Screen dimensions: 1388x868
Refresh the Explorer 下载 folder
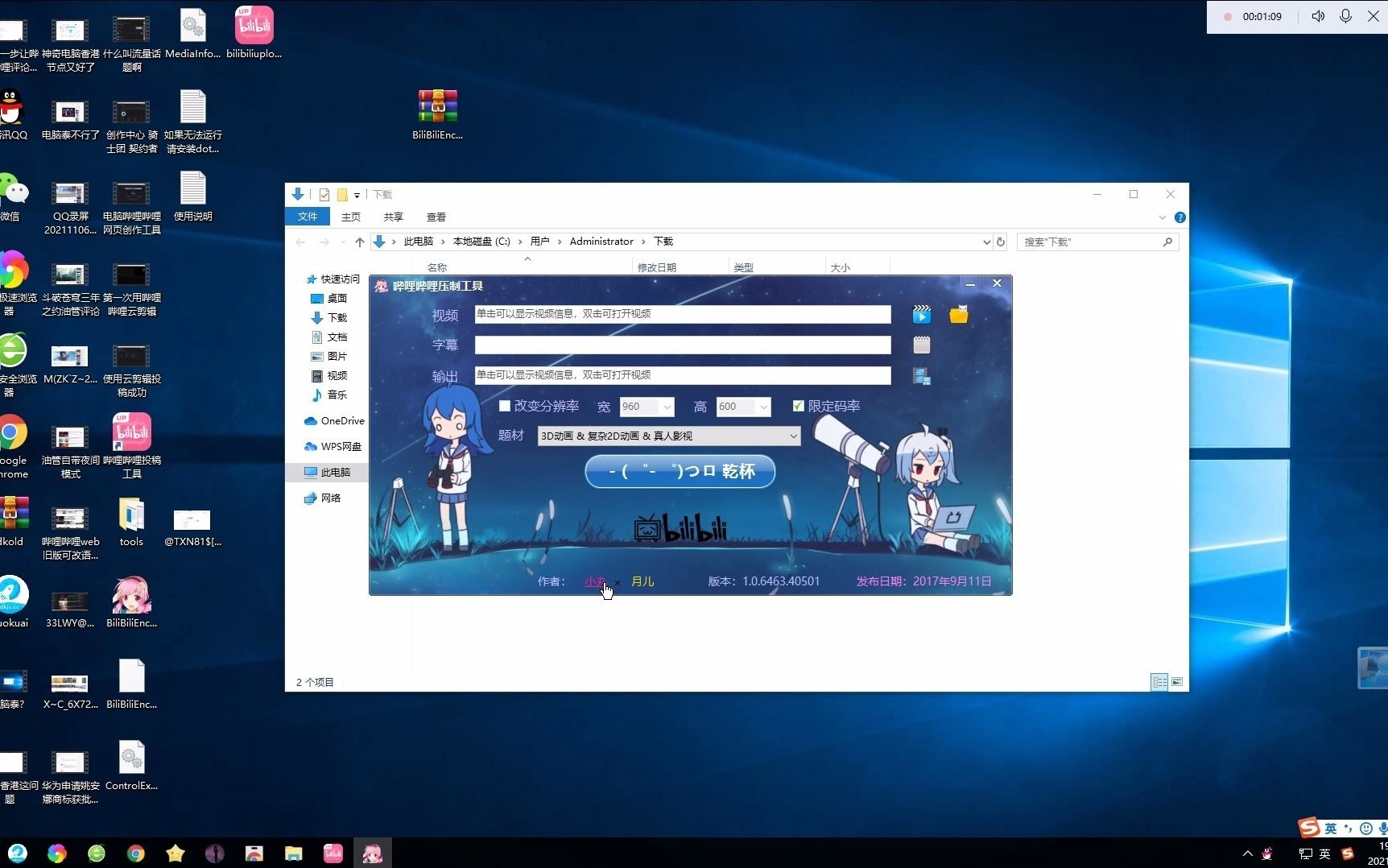coord(1001,242)
